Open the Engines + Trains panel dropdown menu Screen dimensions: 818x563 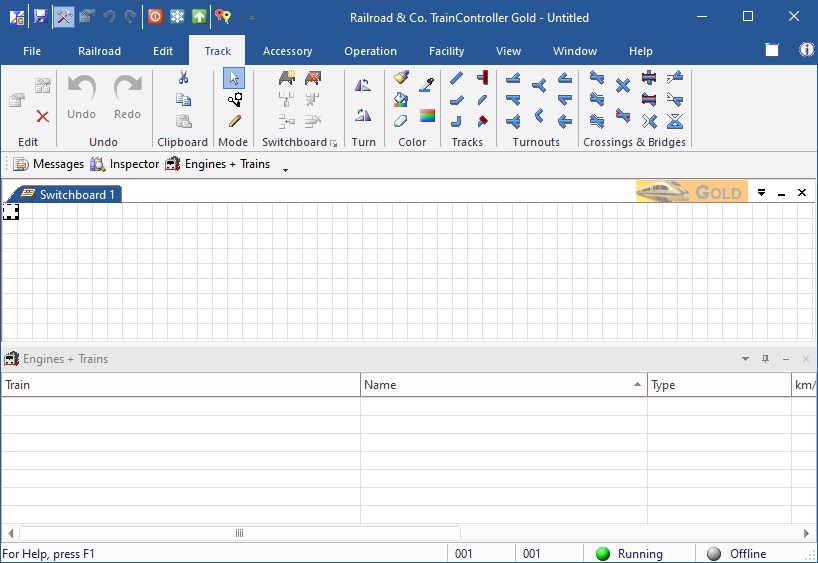(745, 359)
